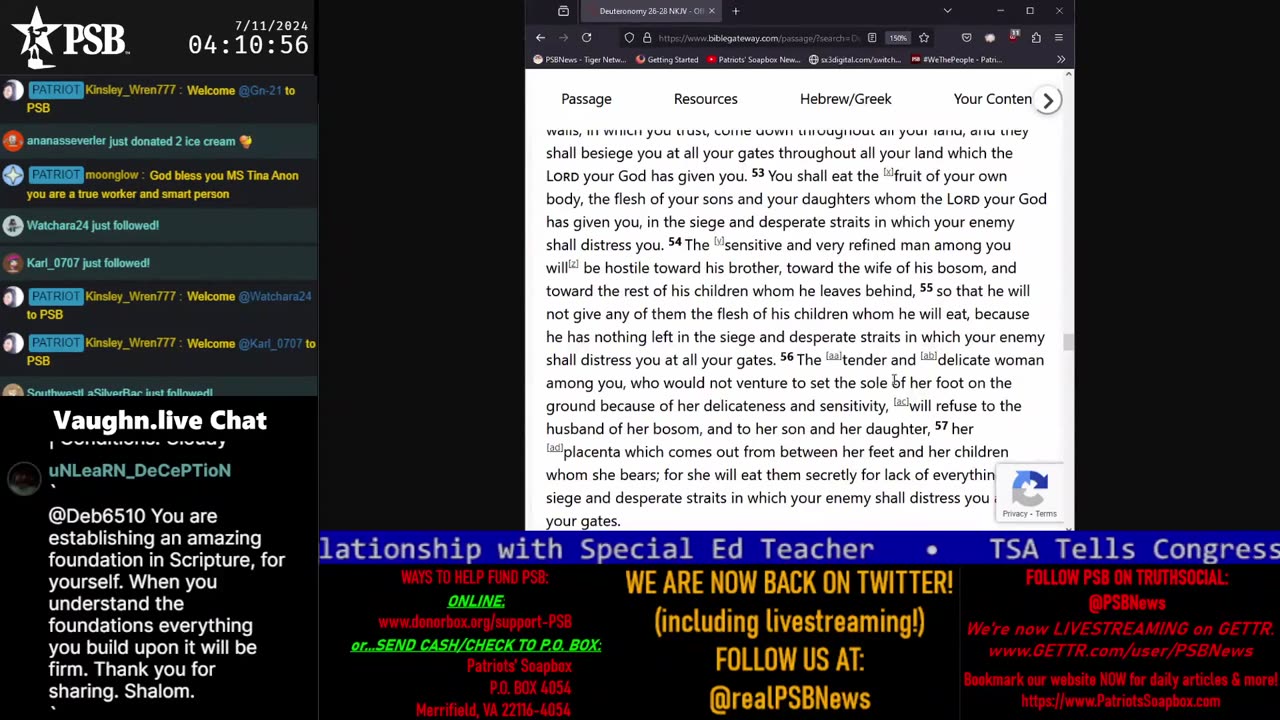Screen dimensions: 1280x720
Task: Click the @Karl_0707 mention in chat
Action: [x=270, y=343]
